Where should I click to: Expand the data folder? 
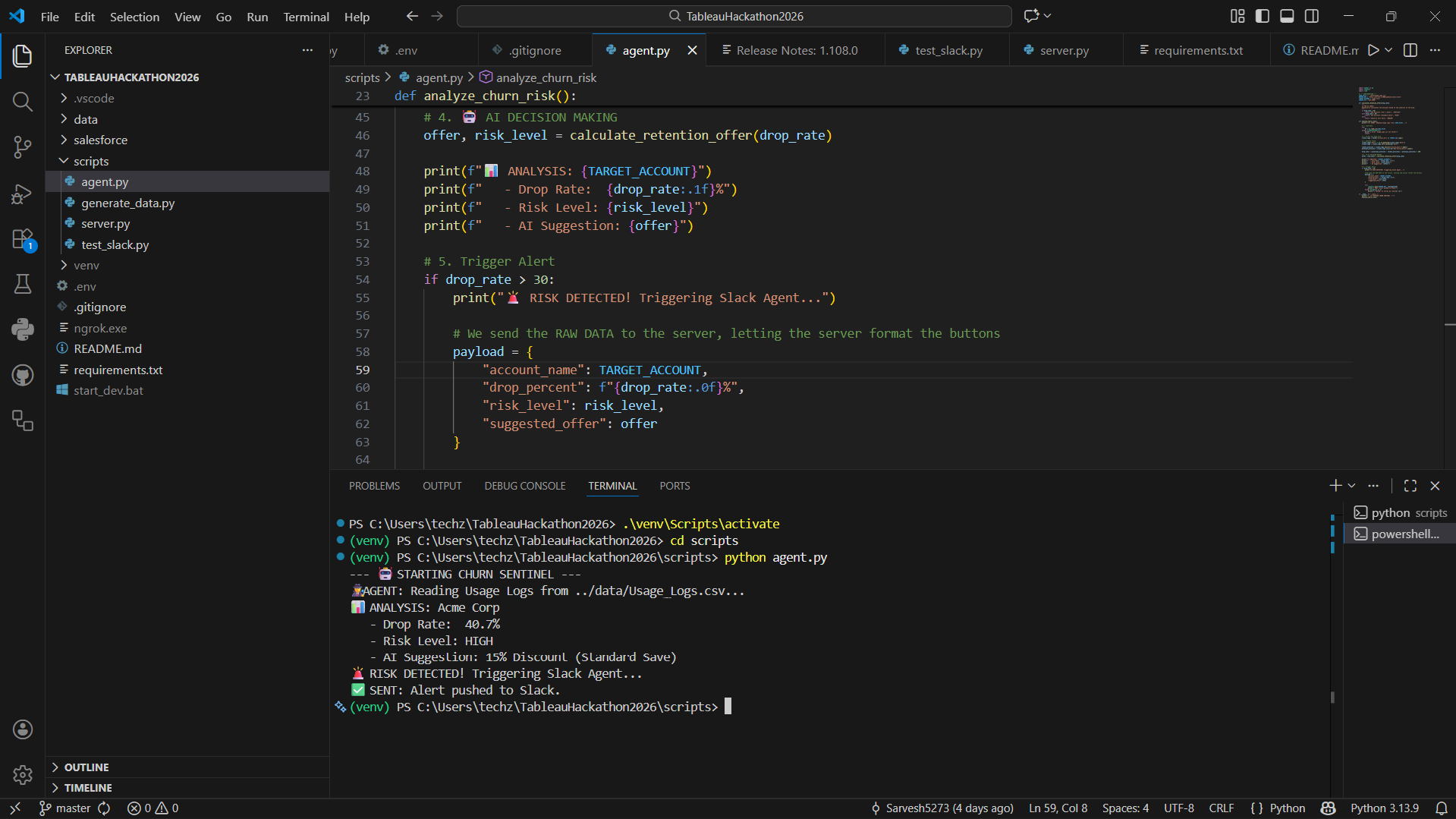click(85, 119)
